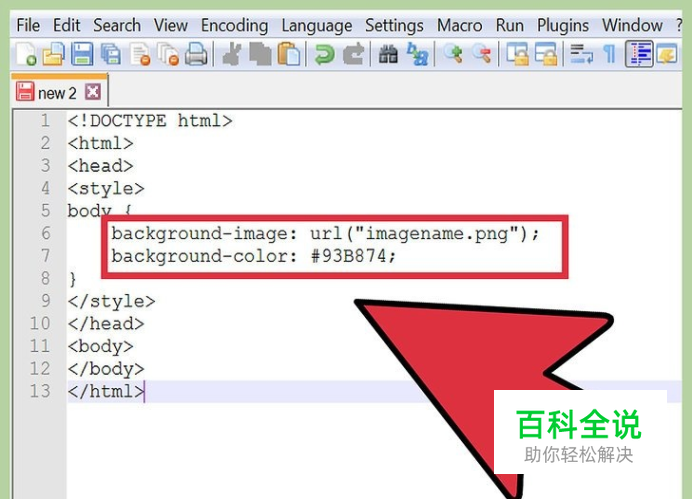Click the <!DOCTYPE html> line
Image resolution: width=692 pixels, height=499 pixels.
[x=150, y=120]
